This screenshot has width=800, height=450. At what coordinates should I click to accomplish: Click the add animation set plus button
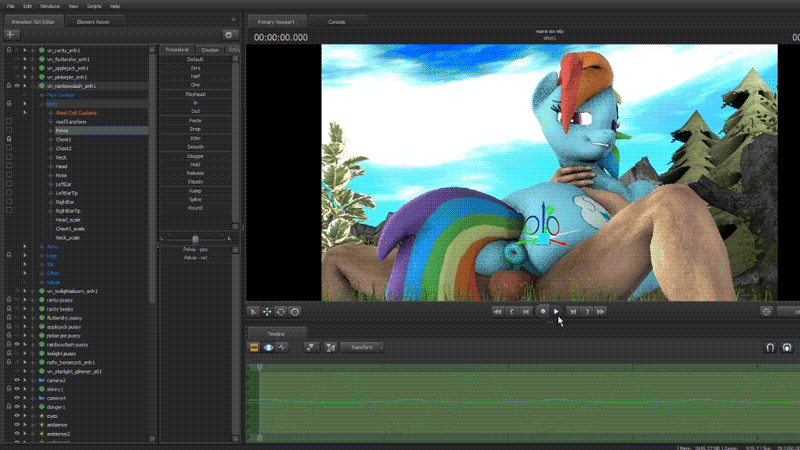(11, 35)
